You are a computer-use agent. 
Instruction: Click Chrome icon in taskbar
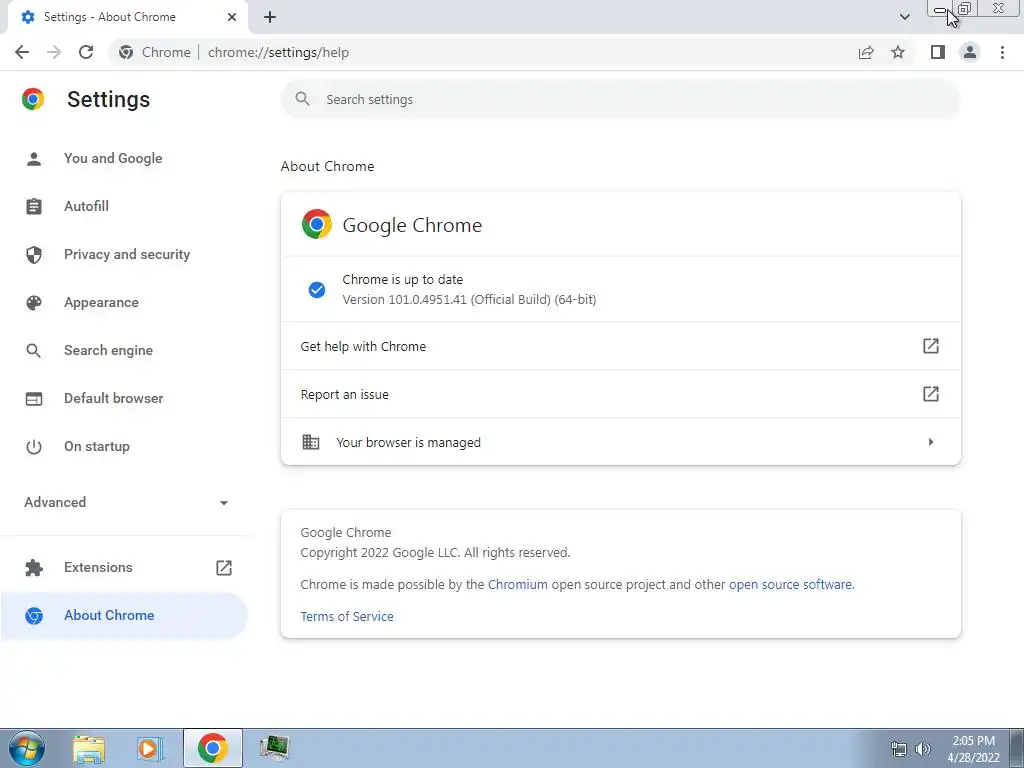213,748
